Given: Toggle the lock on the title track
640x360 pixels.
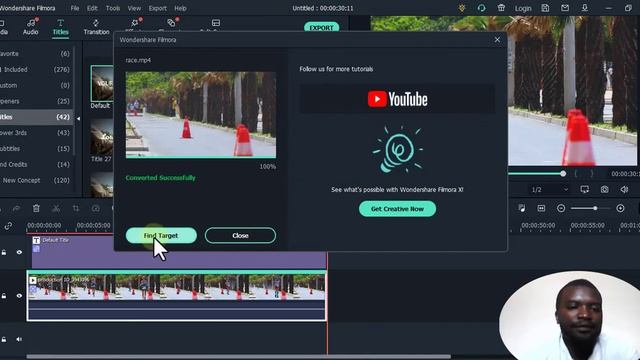Looking at the screenshot, I should pos(4,252).
